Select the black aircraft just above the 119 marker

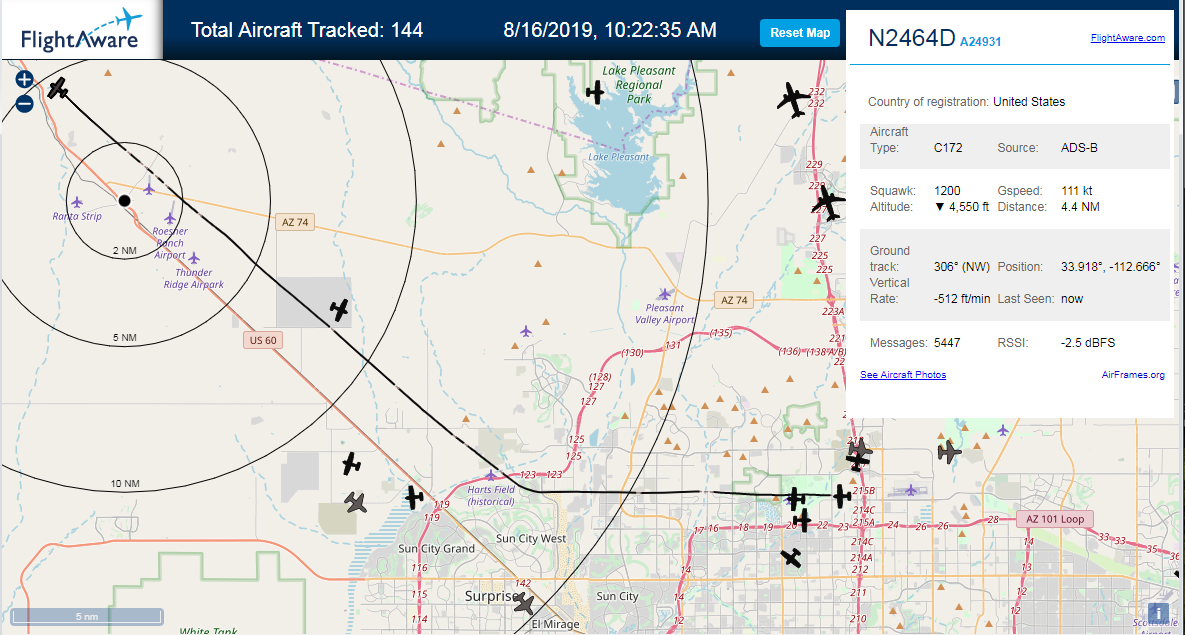pyautogui.click(x=413, y=497)
